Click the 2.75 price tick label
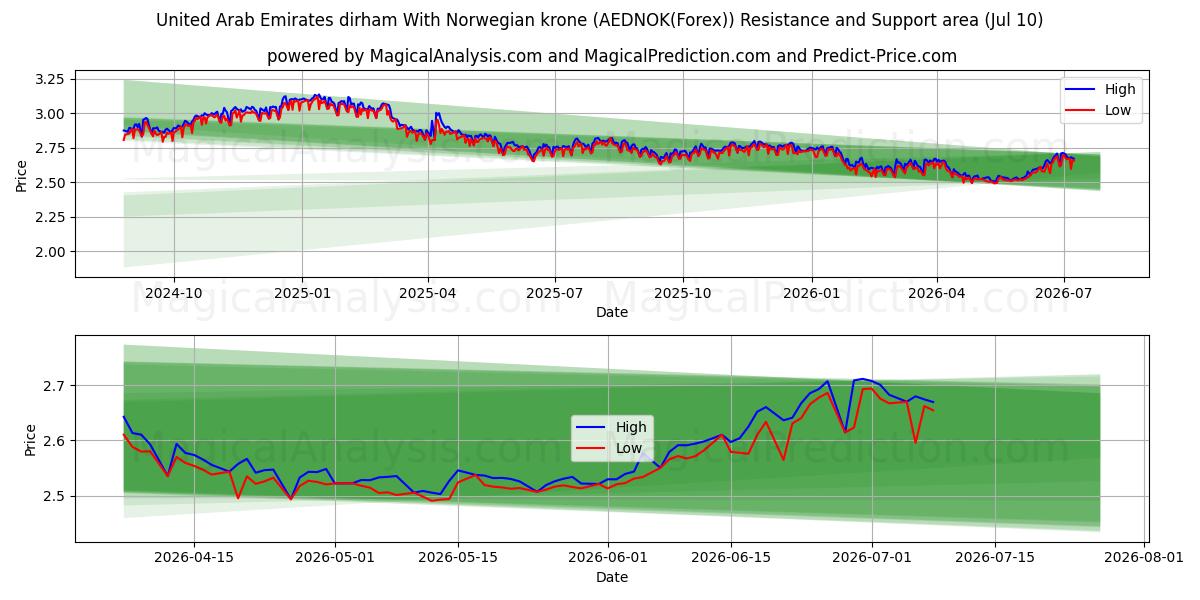 [50, 148]
